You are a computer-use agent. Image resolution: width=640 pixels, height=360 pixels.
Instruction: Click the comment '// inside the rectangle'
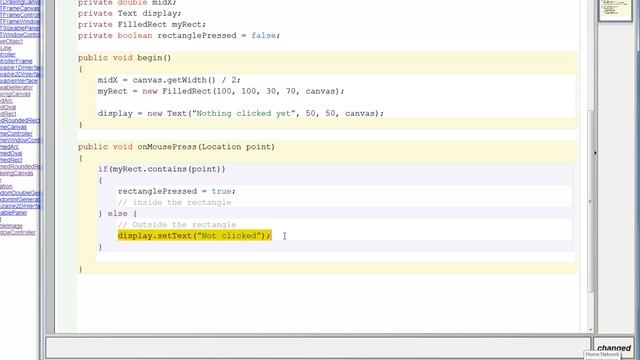(175, 202)
